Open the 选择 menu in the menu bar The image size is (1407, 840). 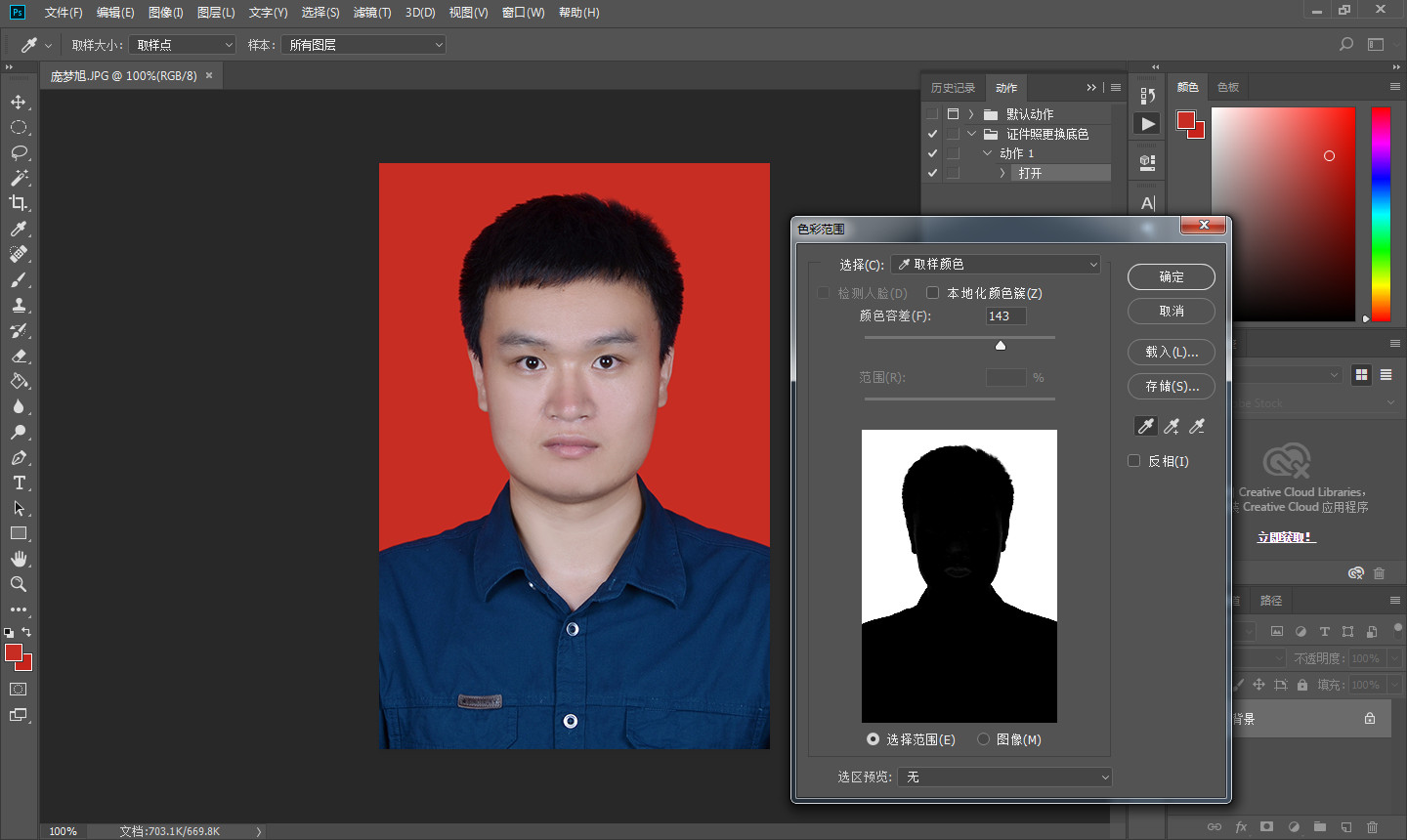click(320, 13)
